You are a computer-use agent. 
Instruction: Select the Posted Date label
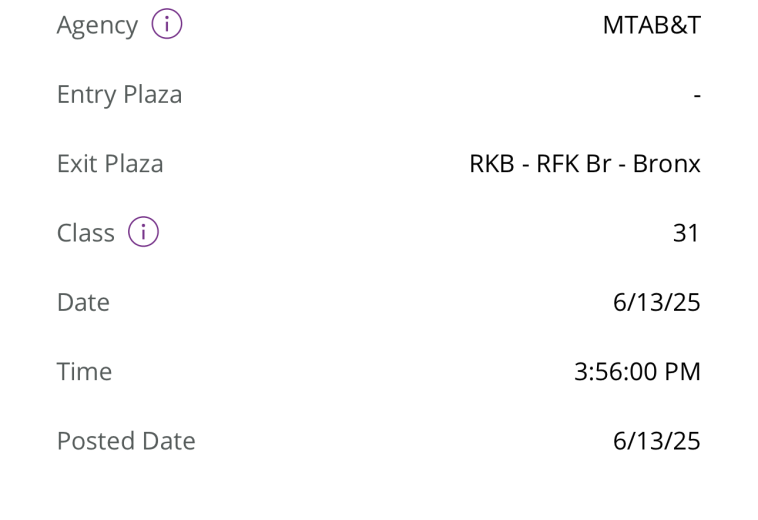coord(126,441)
